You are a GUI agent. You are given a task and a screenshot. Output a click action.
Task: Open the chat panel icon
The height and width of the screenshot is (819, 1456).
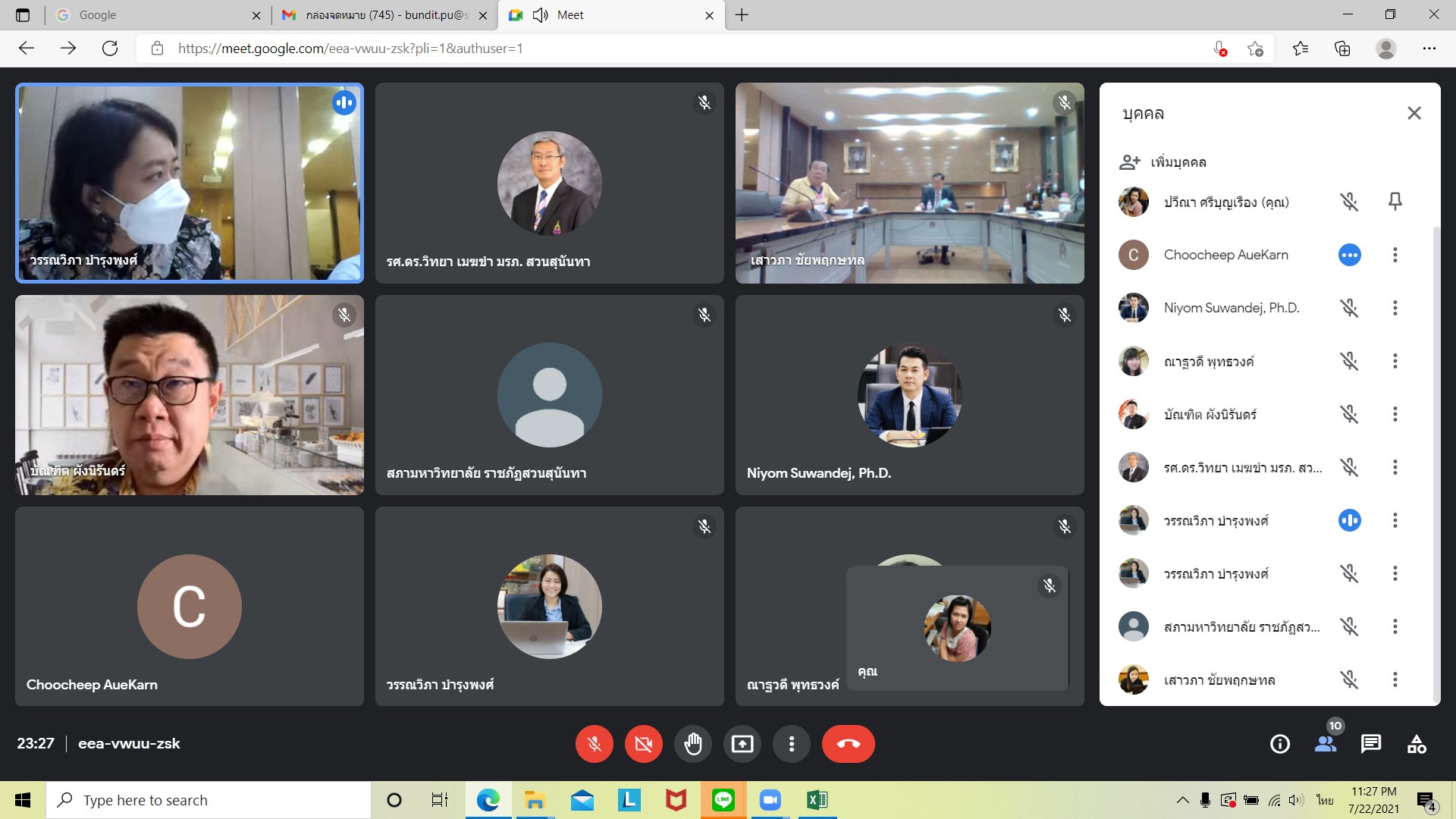coord(1370,744)
